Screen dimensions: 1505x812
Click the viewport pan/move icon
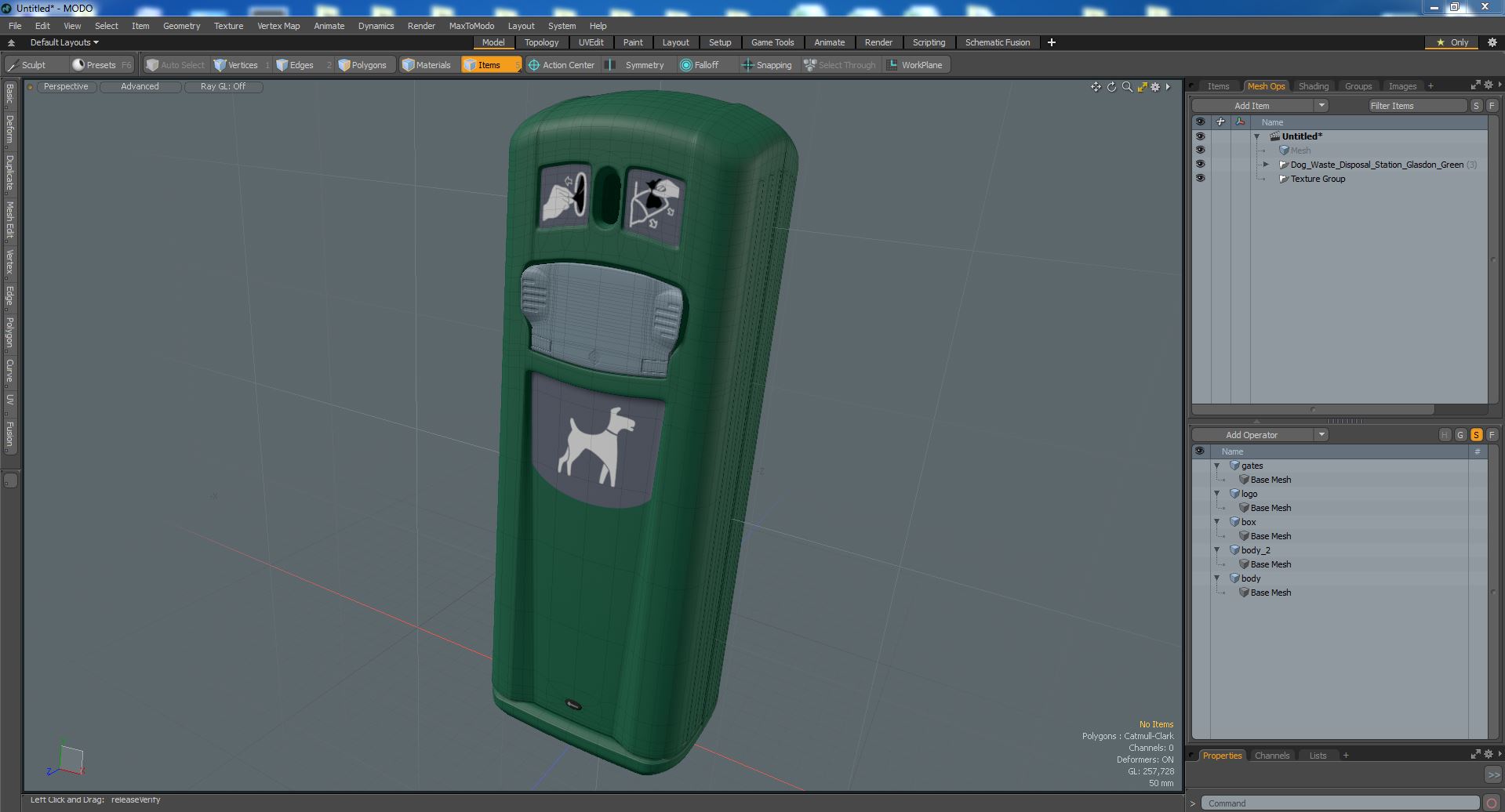coord(1096,87)
